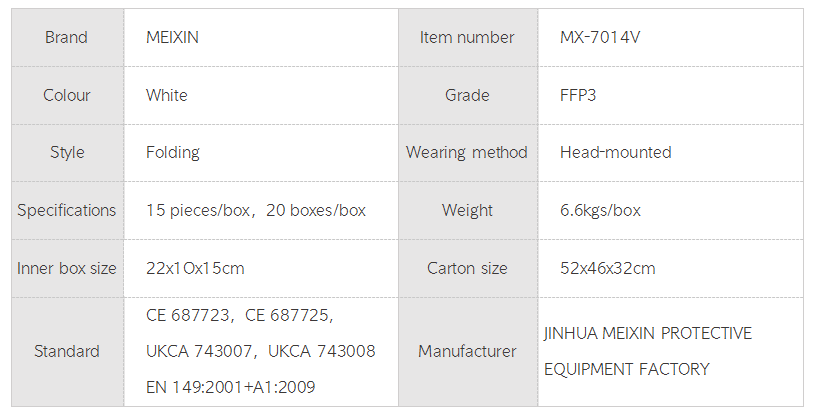This screenshot has height=414, width=816.
Task: Select the Head-mounted value text
Action: (x=616, y=153)
